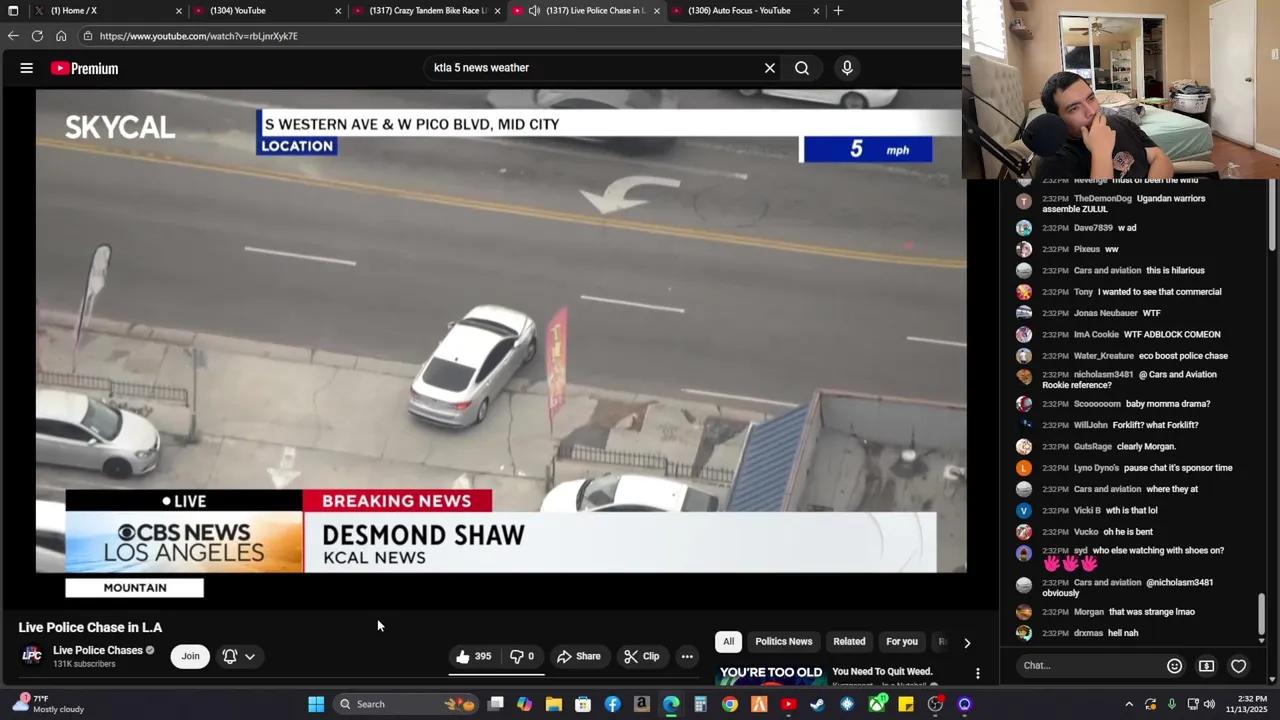
Task: Select the All filter chip
Action: (x=728, y=642)
